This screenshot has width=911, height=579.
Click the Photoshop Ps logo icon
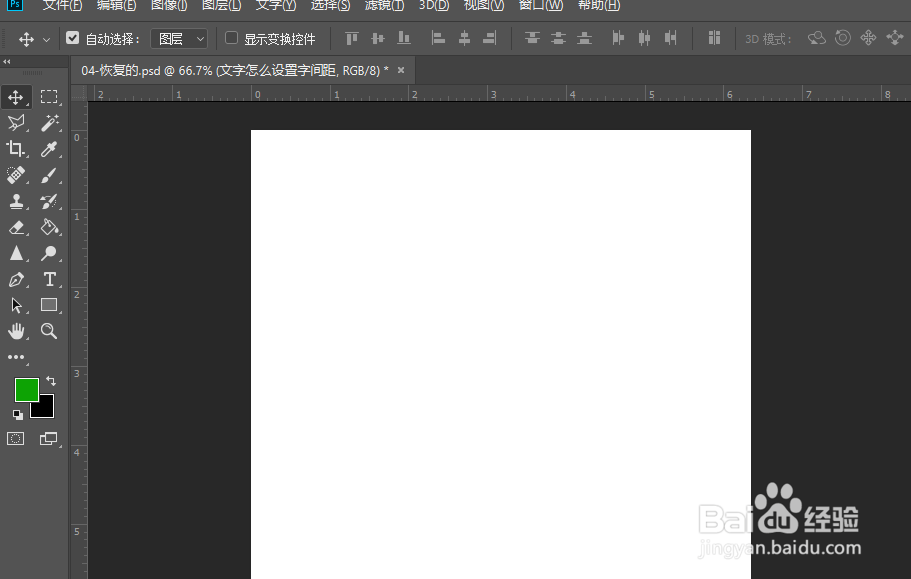click(x=15, y=5)
